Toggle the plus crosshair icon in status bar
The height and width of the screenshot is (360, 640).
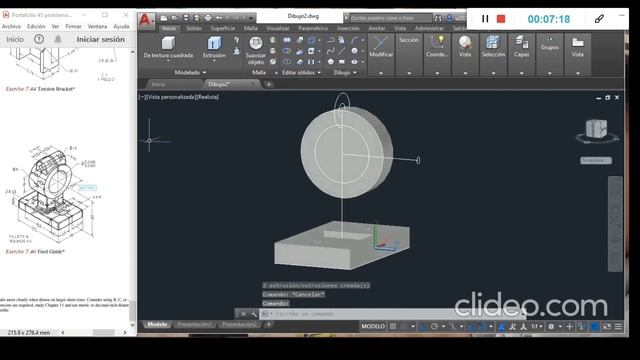coord(569,326)
